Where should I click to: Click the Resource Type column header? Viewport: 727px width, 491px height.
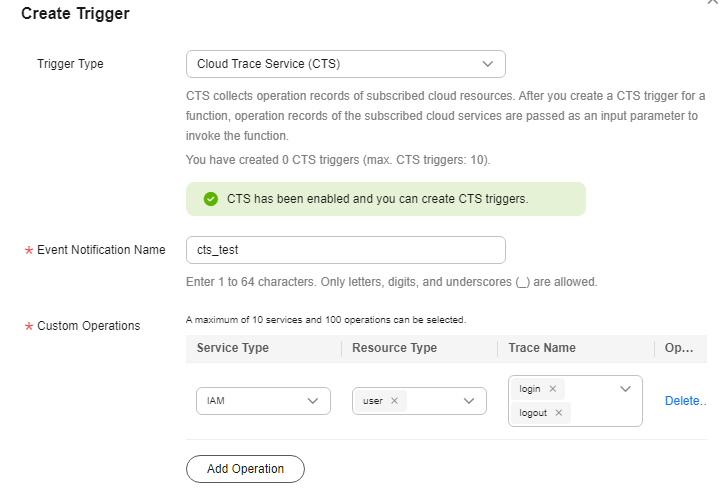(394, 348)
